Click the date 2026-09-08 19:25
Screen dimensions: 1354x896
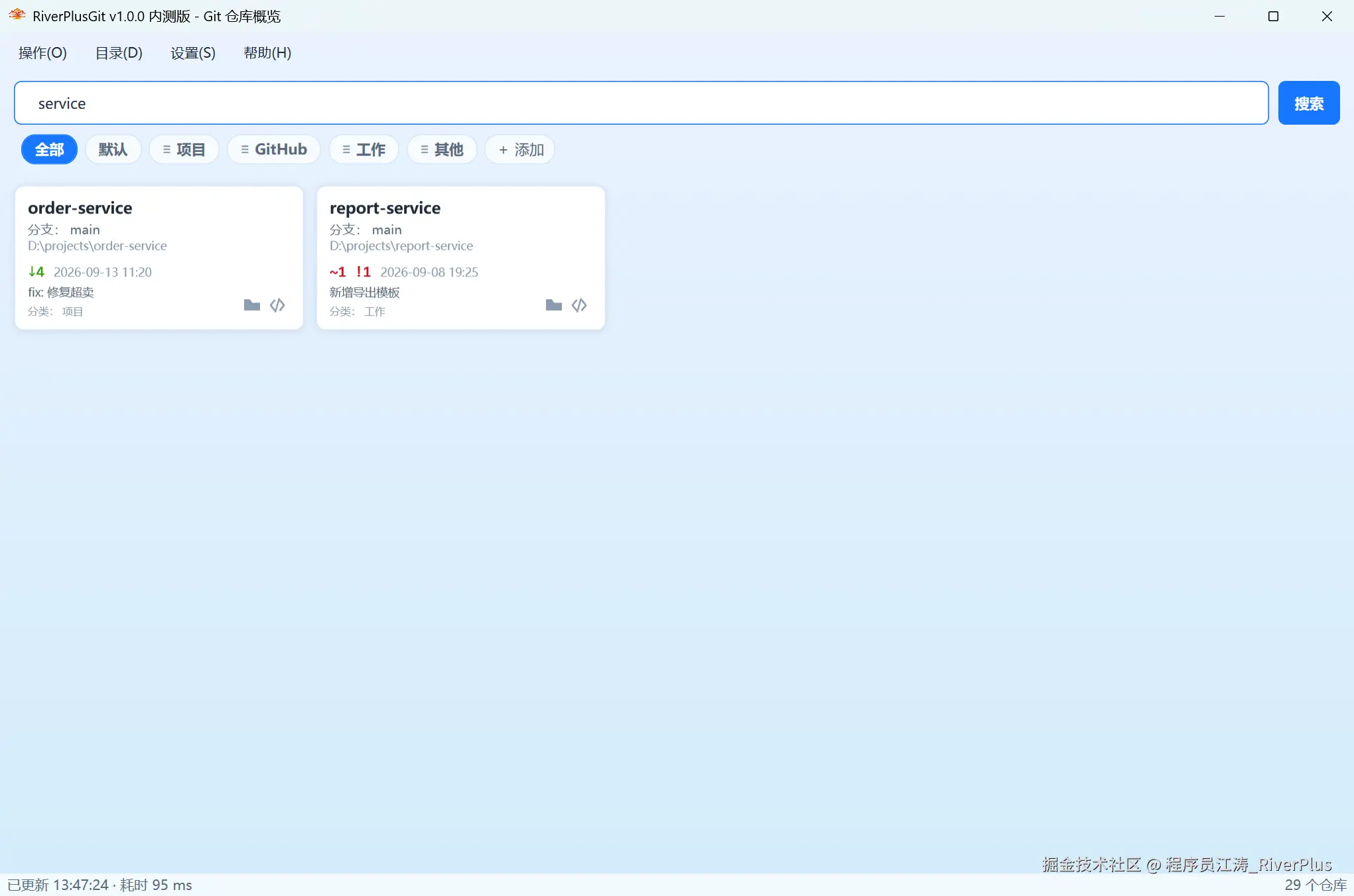429,272
